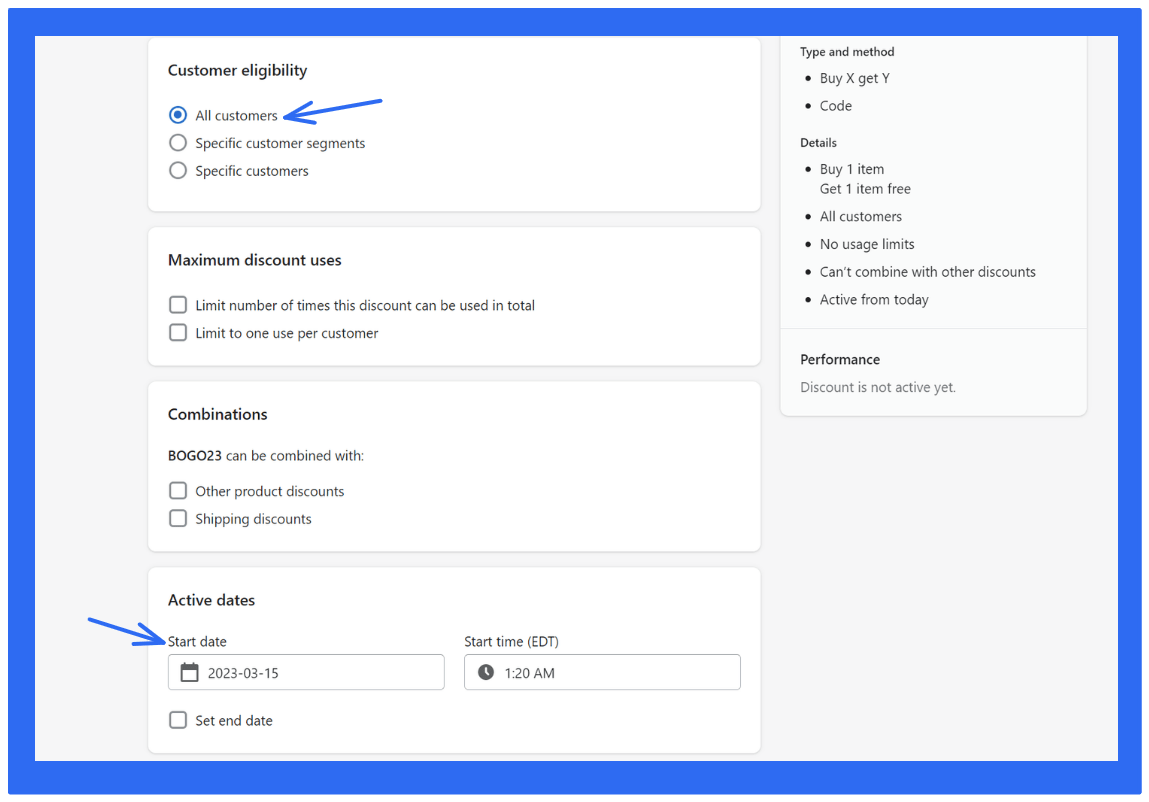The image size is (1149, 802).
Task: Click the Active from today detail entry
Action: (x=874, y=299)
